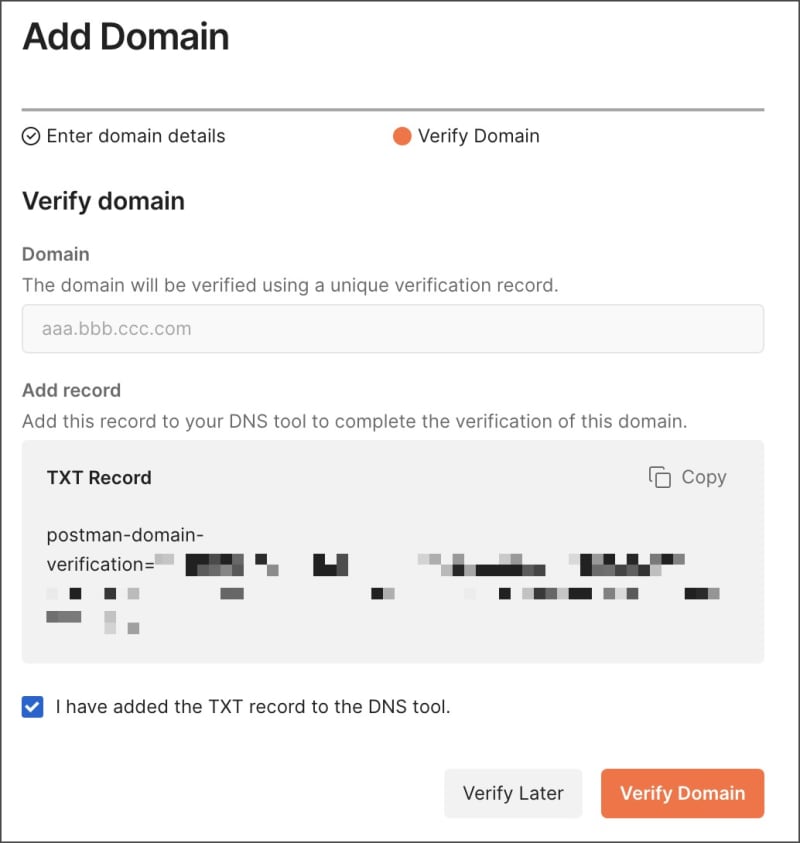Select the Enter domain details step

[135, 136]
